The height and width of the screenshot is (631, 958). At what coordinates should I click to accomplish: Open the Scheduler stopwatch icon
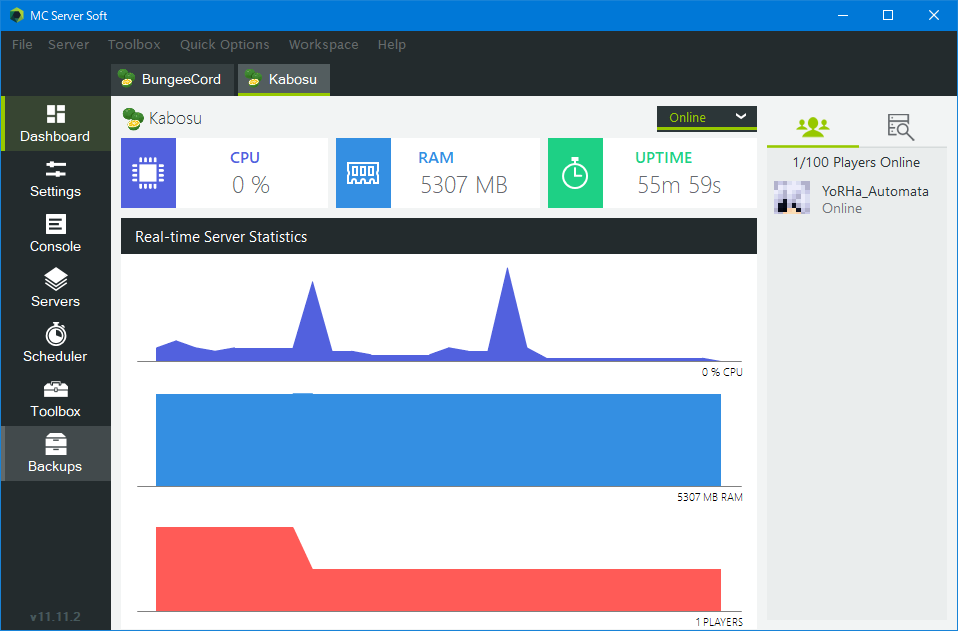56,334
